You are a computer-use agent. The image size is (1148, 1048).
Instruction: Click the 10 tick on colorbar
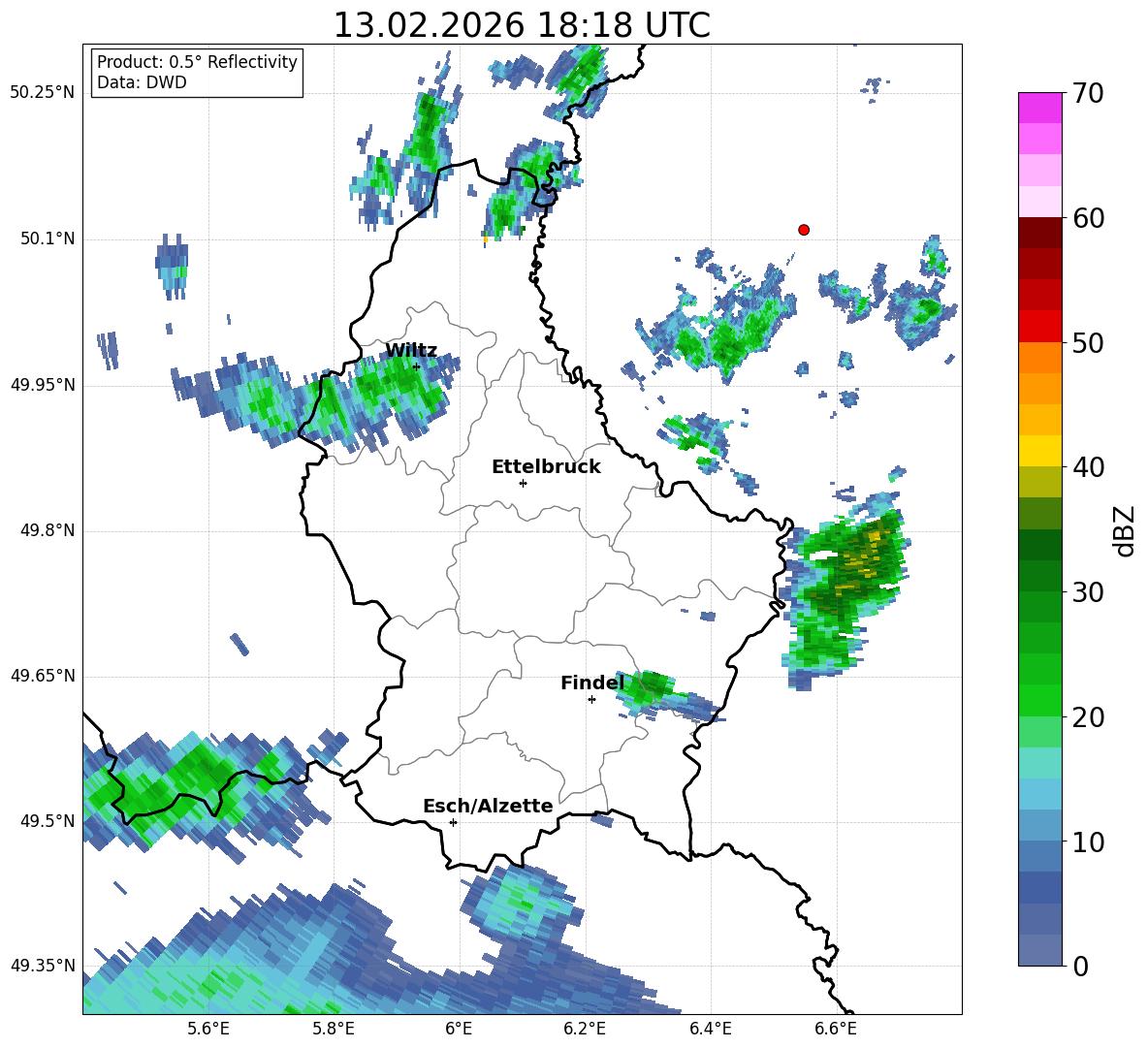pyautogui.click(x=1088, y=842)
